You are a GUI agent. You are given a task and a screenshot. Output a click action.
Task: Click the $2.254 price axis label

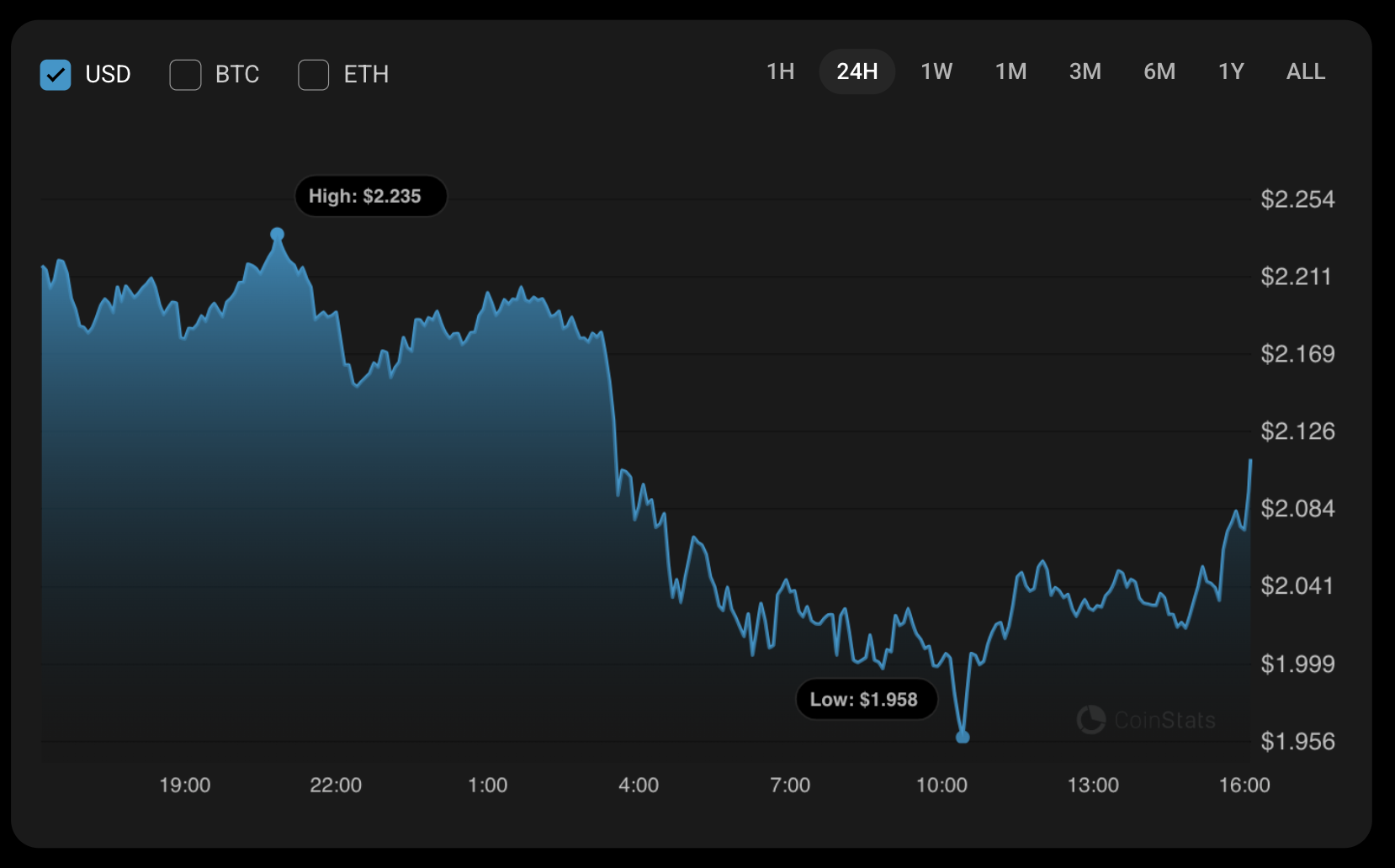pyautogui.click(x=1297, y=199)
